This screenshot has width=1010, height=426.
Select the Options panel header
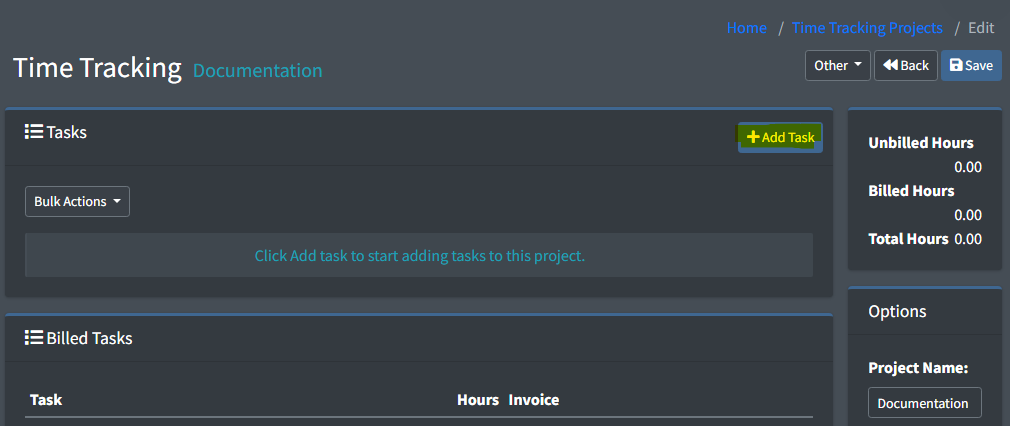click(897, 311)
